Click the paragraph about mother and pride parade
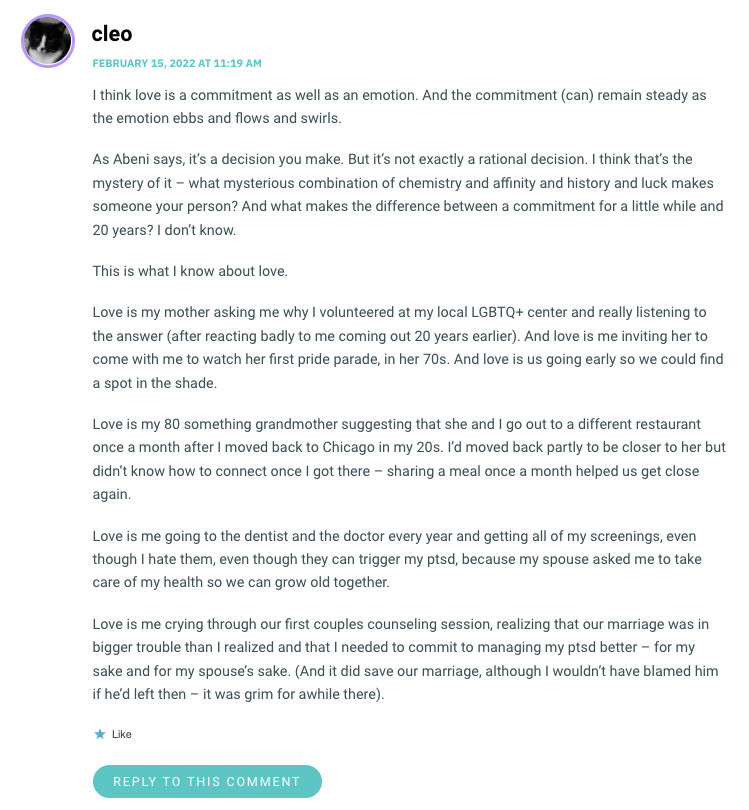 400,348
